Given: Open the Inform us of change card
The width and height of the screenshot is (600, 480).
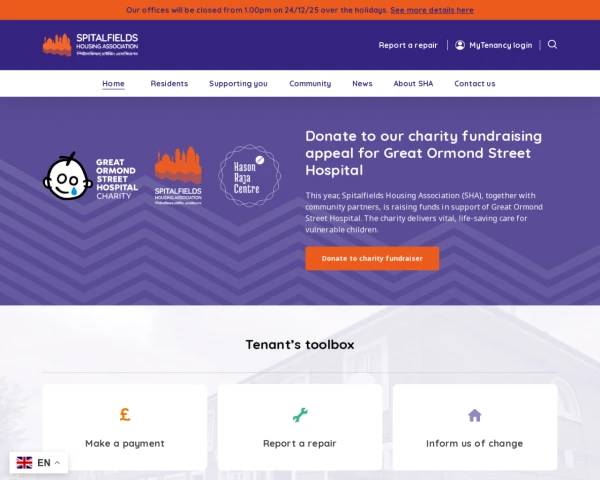Looking at the screenshot, I should pos(474,427).
